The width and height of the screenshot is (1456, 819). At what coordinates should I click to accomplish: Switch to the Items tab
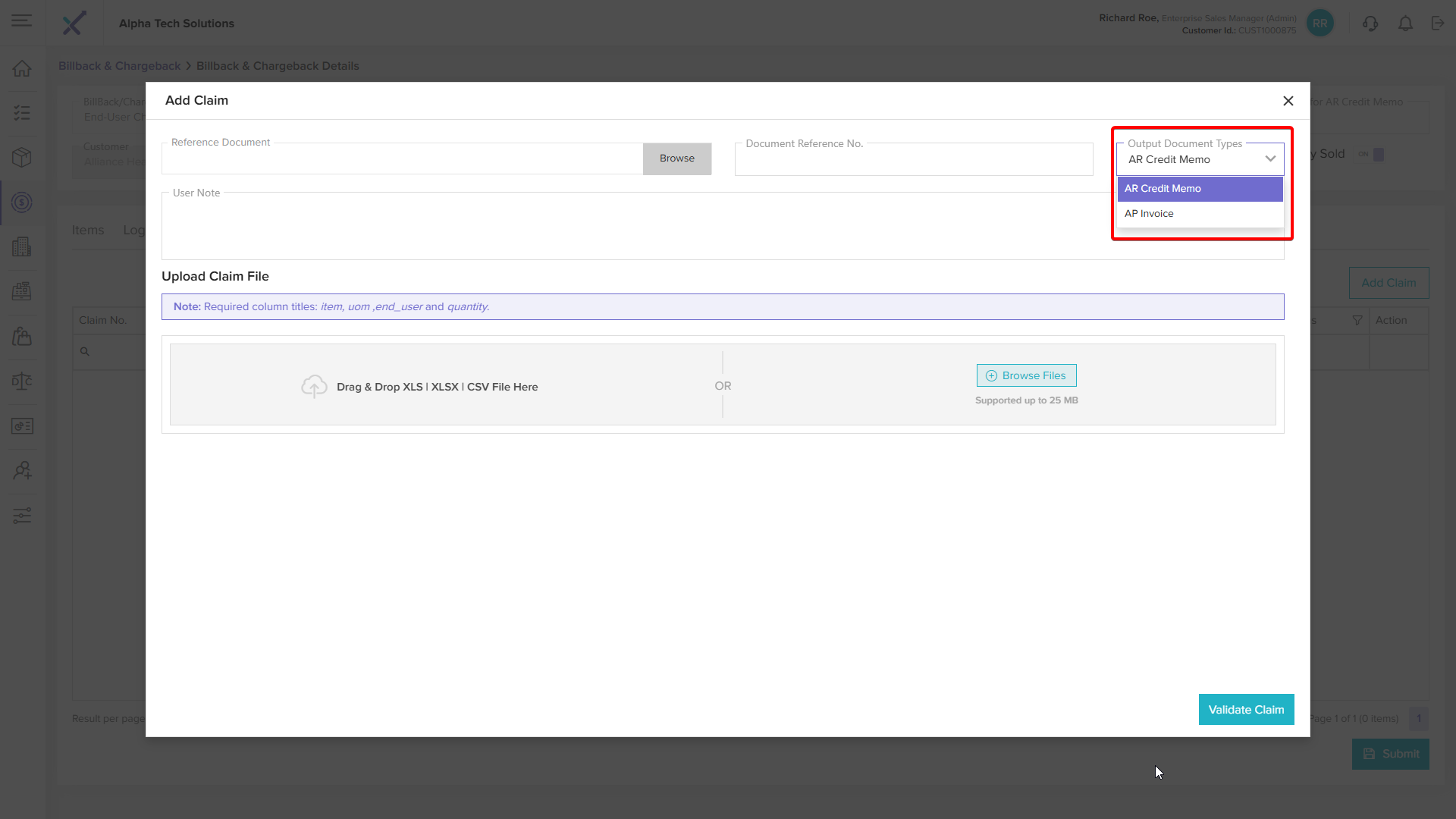(88, 231)
